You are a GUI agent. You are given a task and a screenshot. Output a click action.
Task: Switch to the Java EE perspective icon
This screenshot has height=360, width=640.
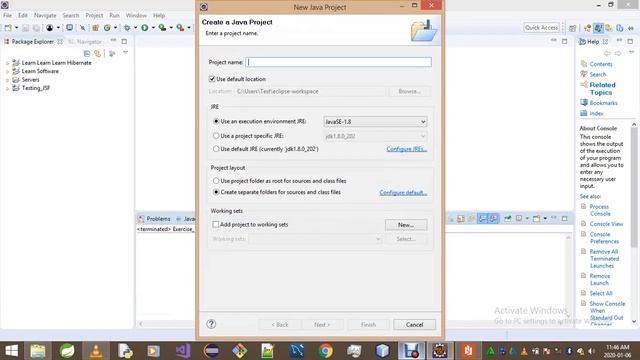coord(587,28)
